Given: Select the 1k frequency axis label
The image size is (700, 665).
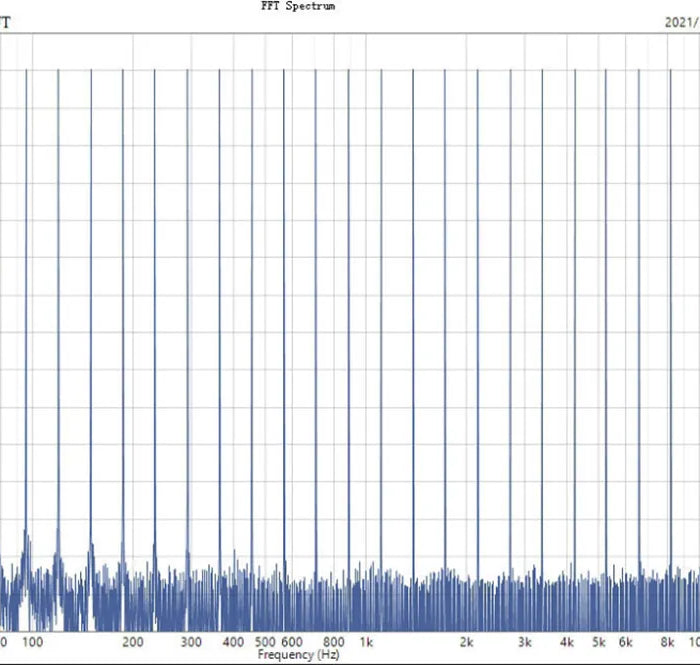Looking at the screenshot, I should (x=367, y=642).
